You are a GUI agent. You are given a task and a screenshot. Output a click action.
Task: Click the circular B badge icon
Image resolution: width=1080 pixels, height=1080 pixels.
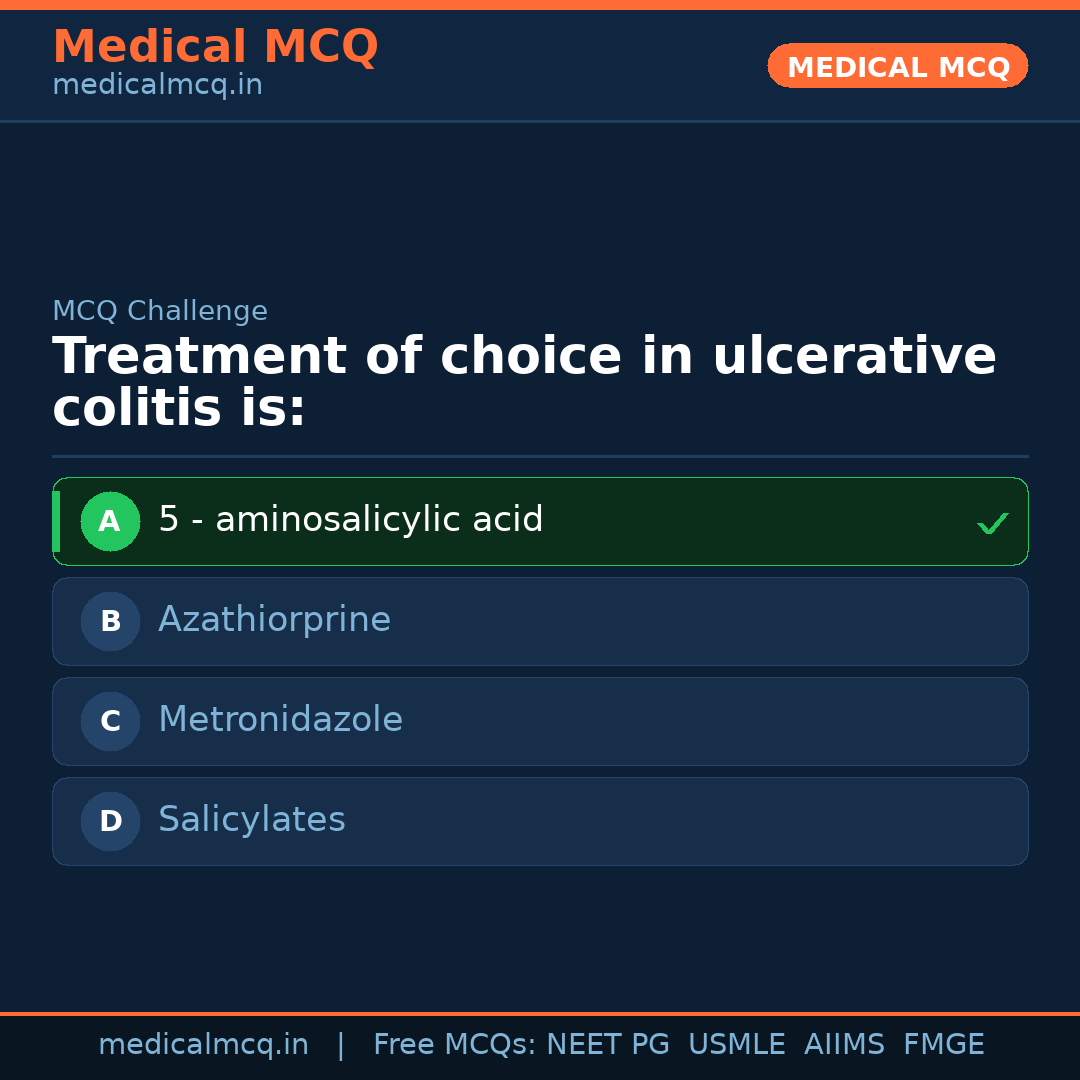click(x=110, y=621)
